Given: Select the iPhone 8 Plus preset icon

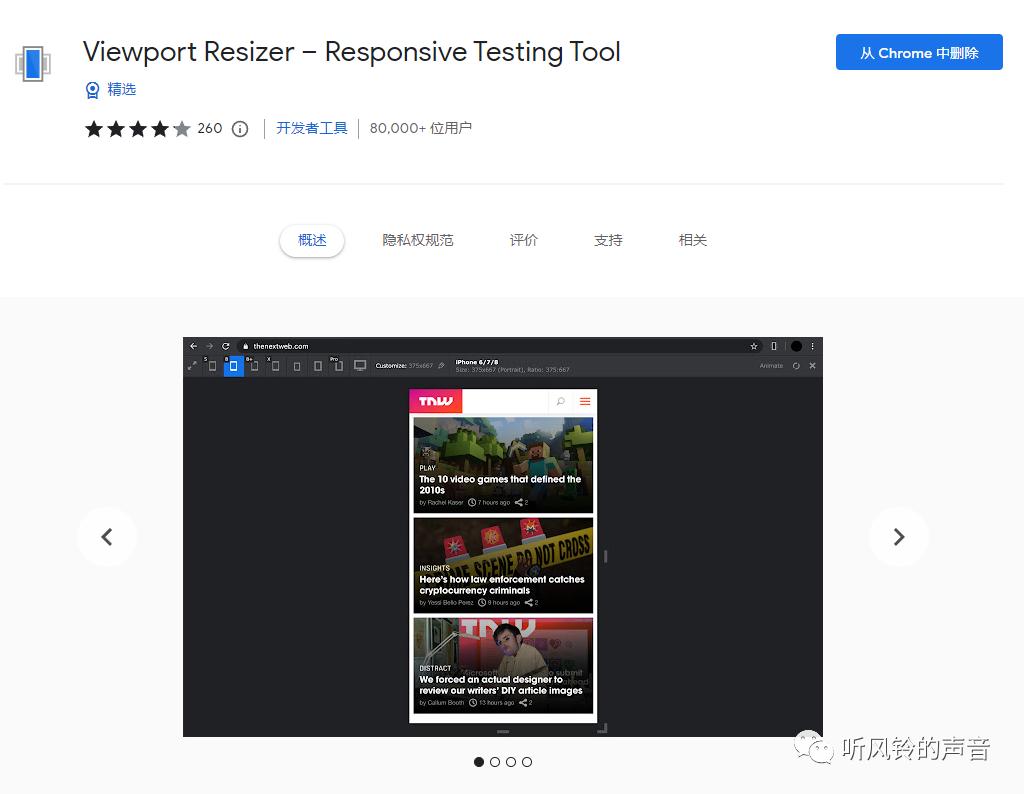Looking at the screenshot, I should (253, 365).
